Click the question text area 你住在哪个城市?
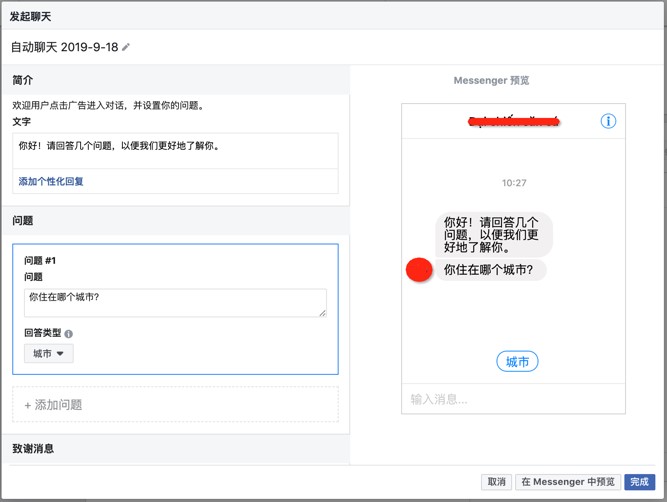 coord(175,303)
